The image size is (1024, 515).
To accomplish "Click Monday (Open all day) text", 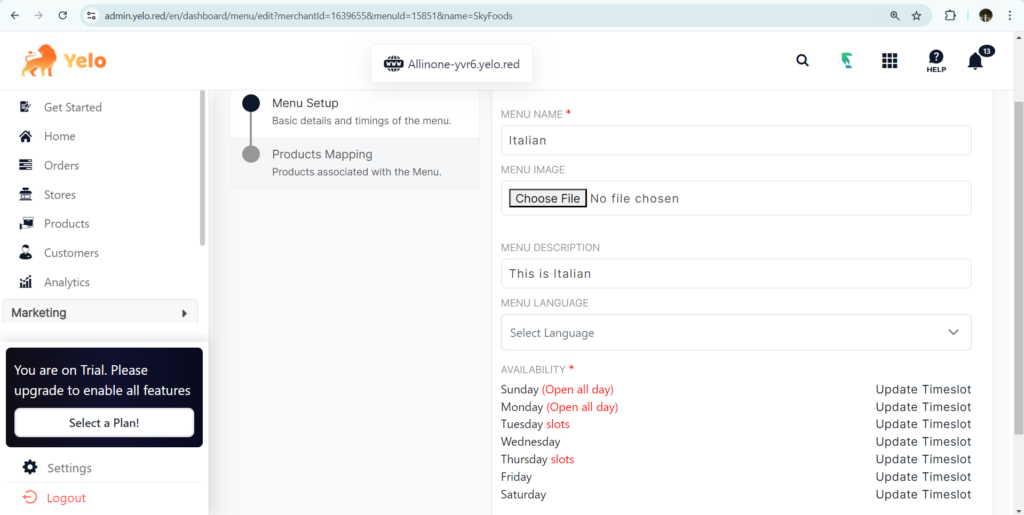I will [559, 407].
